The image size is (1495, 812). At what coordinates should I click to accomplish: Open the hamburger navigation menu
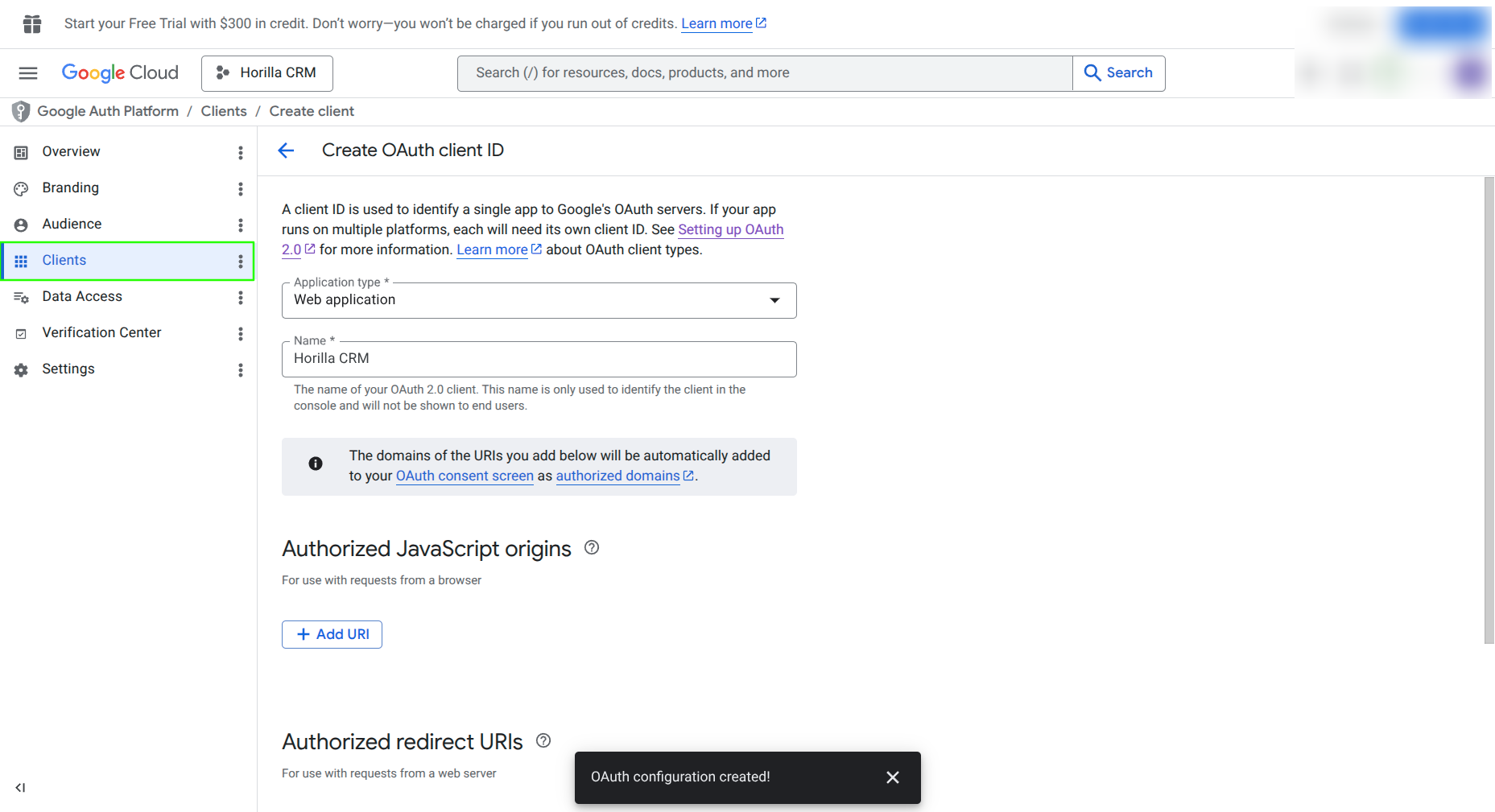coord(28,73)
